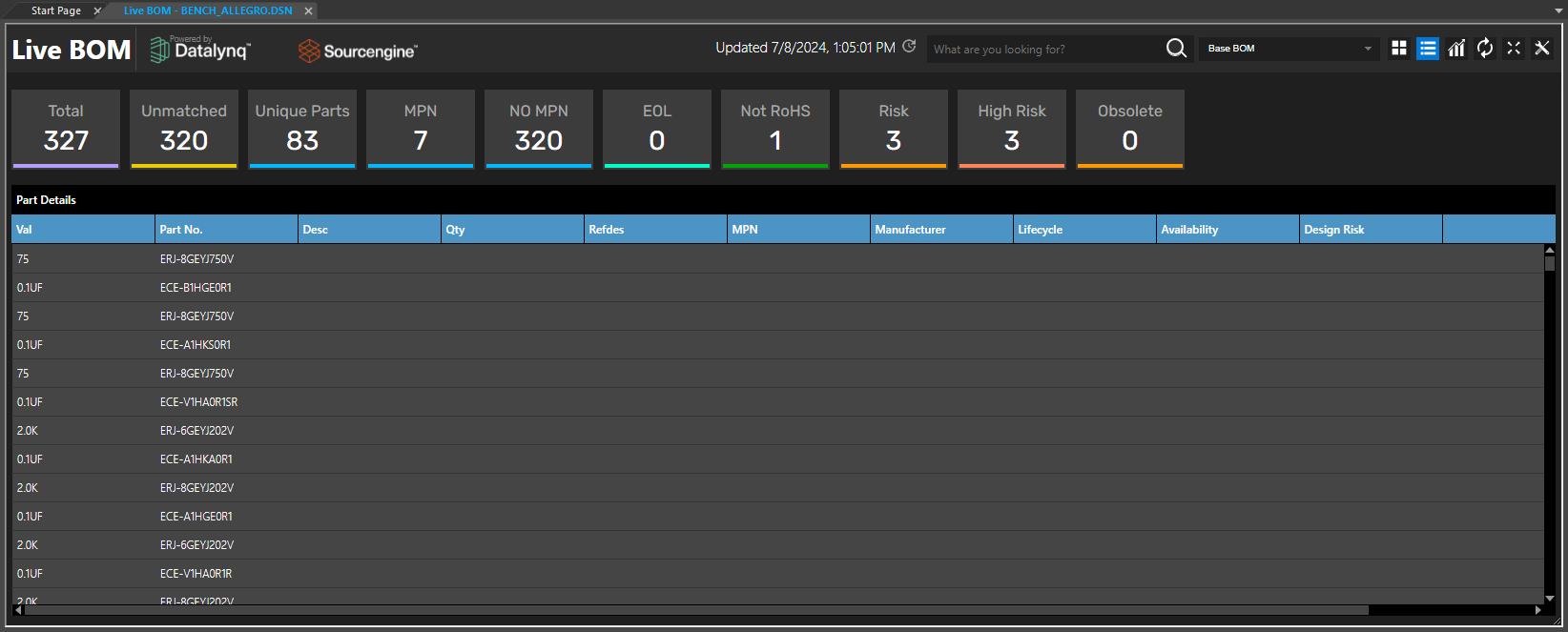1568x632 pixels.
Task: Open the Base BOM dropdown
Action: tap(1289, 49)
